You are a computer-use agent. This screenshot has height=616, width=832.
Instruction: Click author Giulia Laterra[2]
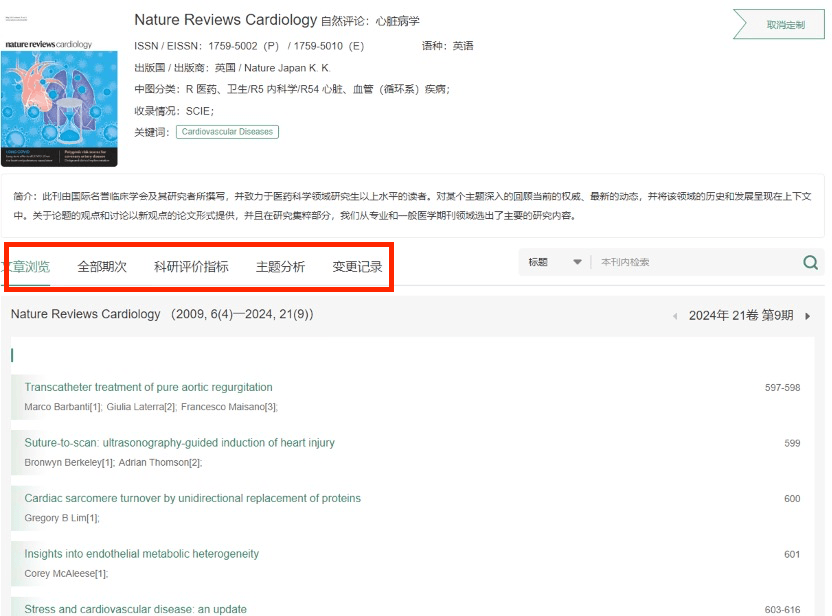point(141,407)
